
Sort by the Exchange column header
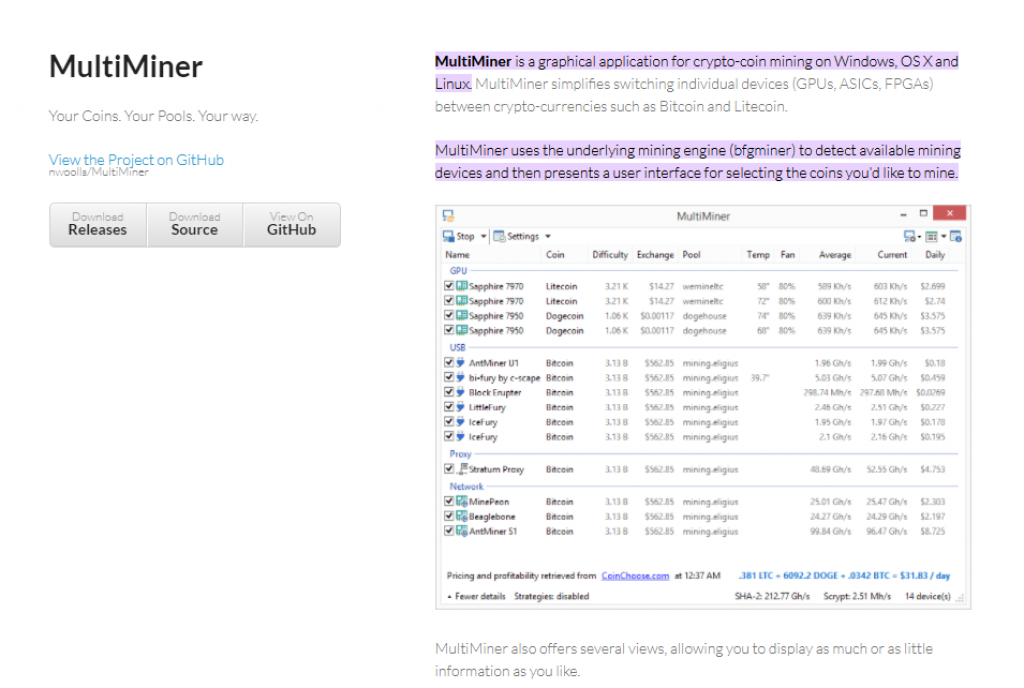click(x=655, y=255)
